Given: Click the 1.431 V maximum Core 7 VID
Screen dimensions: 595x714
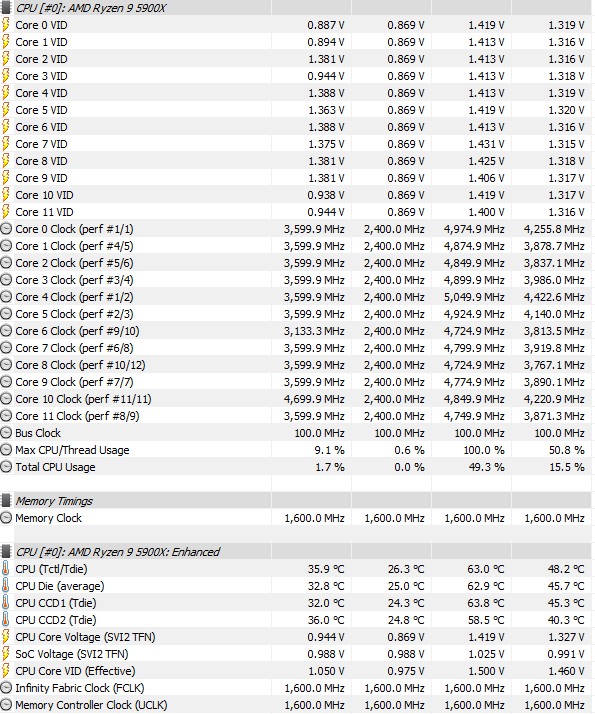Looking at the screenshot, I should [486, 144].
